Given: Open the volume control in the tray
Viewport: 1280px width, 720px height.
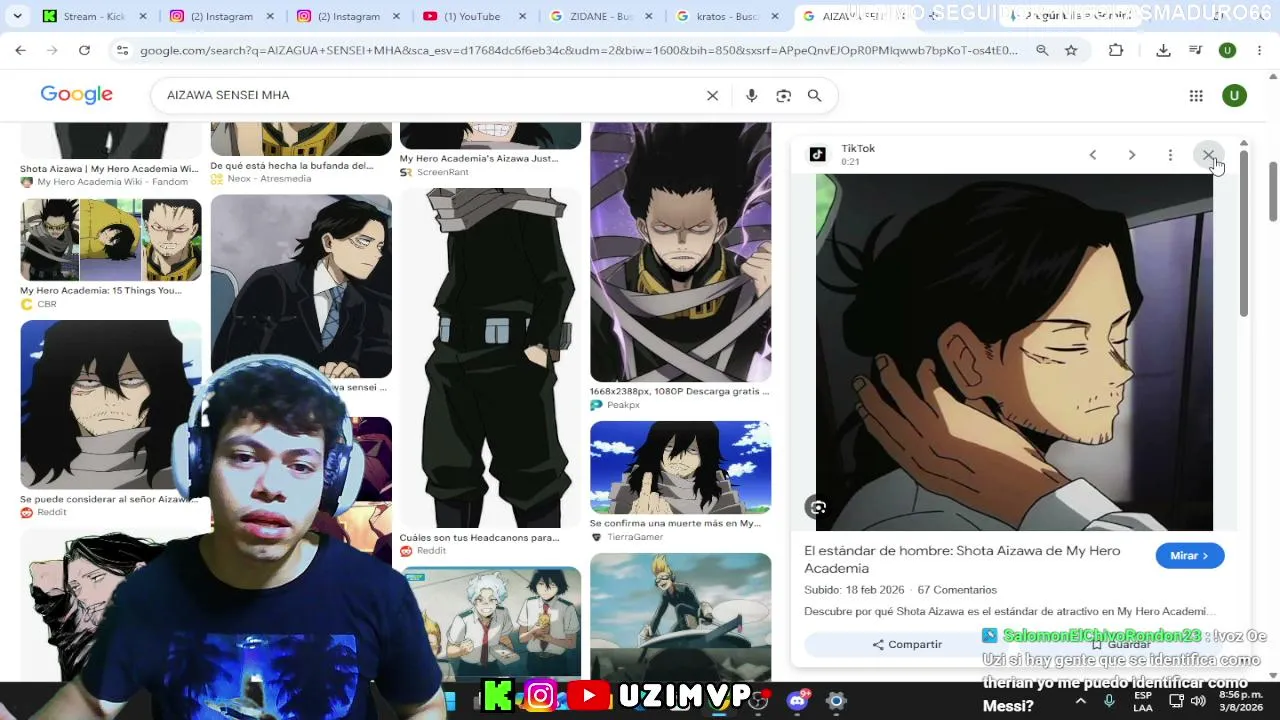Looking at the screenshot, I should pyautogui.click(x=1198, y=701).
